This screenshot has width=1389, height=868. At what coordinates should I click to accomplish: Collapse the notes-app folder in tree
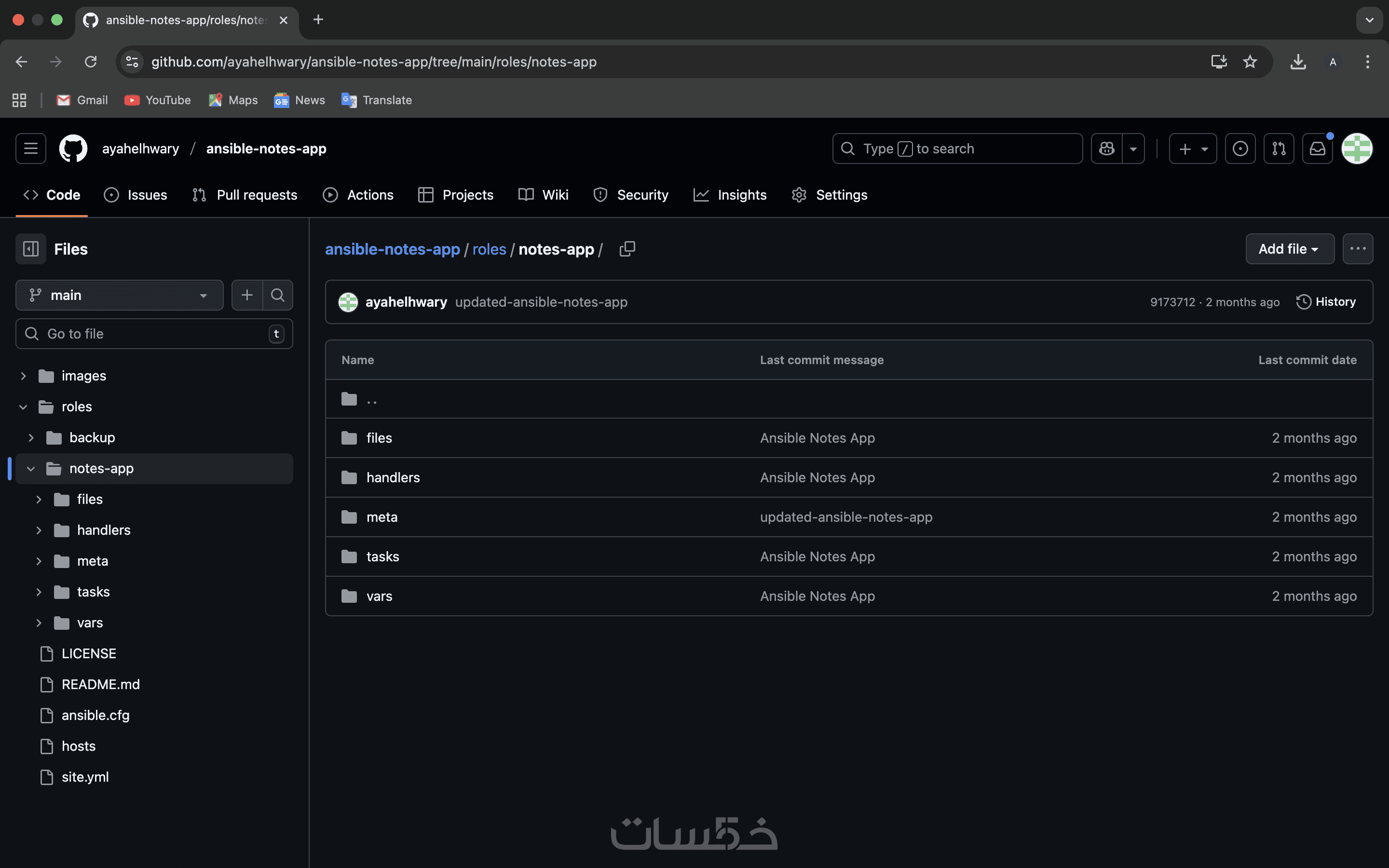click(x=31, y=468)
